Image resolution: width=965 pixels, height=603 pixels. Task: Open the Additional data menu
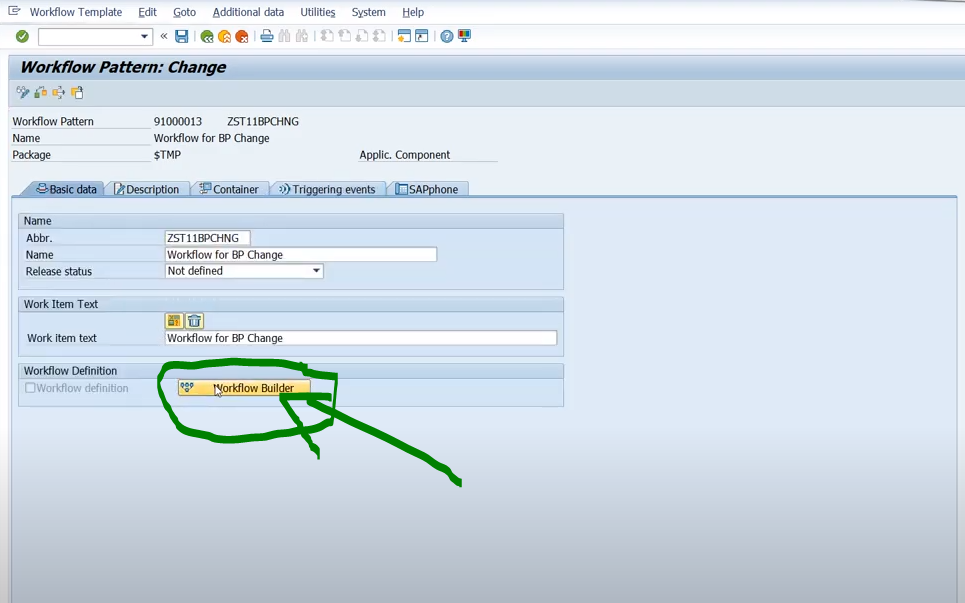point(248,12)
